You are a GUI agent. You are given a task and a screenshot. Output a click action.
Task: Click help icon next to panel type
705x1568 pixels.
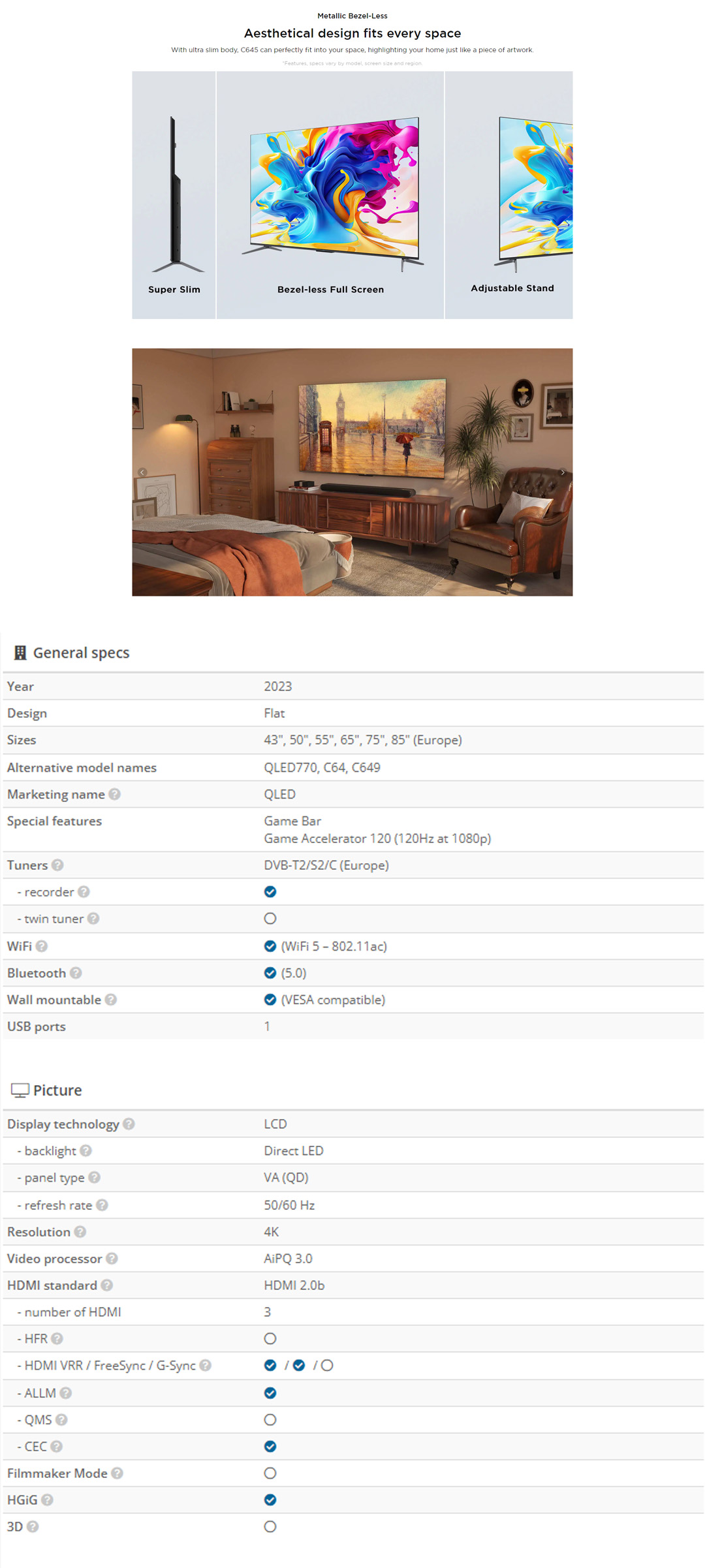(94, 1177)
